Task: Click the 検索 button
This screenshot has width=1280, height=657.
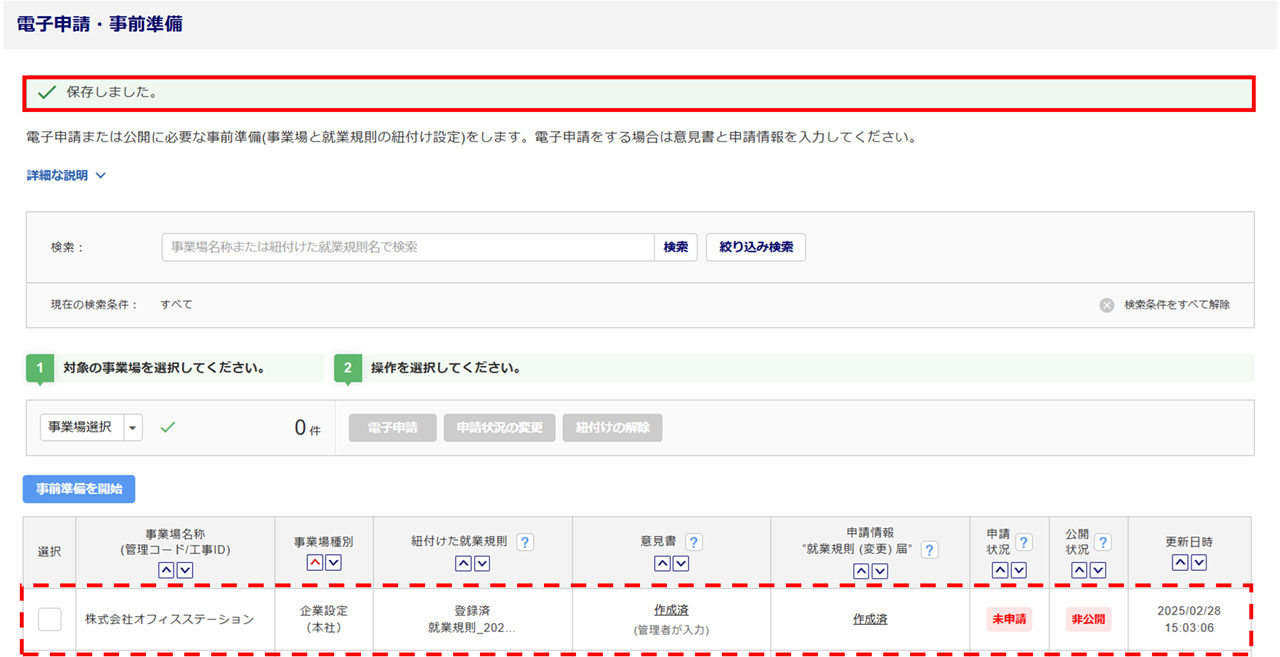Action: click(x=676, y=247)
